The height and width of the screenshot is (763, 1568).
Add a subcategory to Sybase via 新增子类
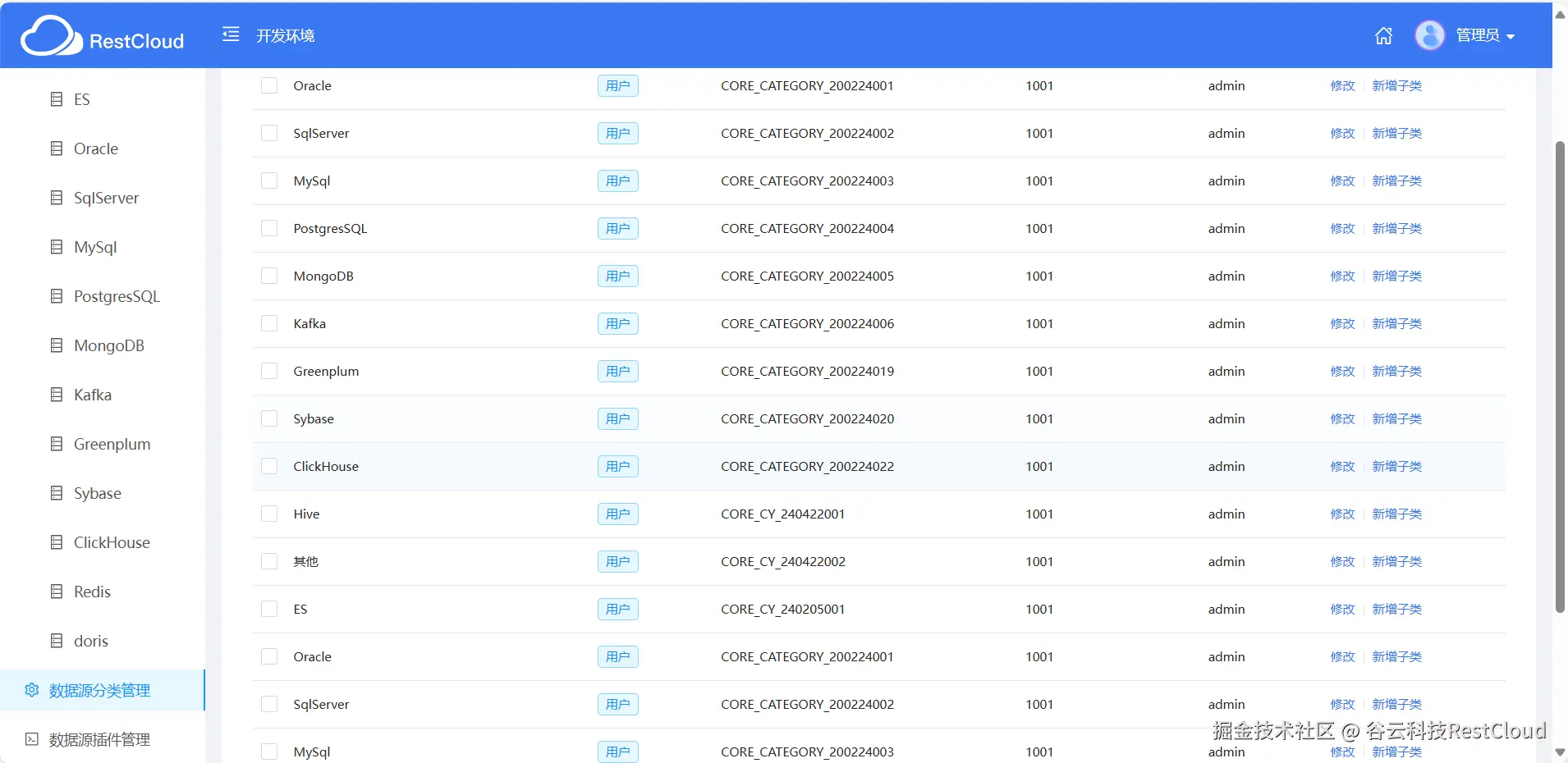1396,418
